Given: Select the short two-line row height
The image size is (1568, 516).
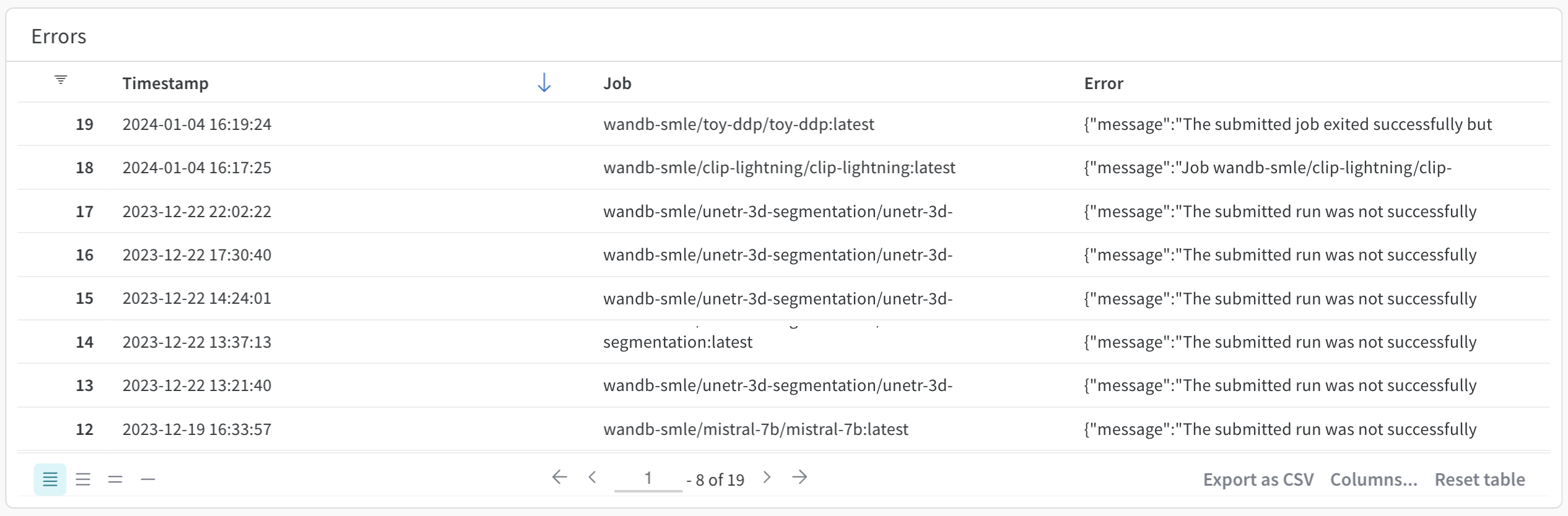Looking at the screenshot, I should pos(115,479).
